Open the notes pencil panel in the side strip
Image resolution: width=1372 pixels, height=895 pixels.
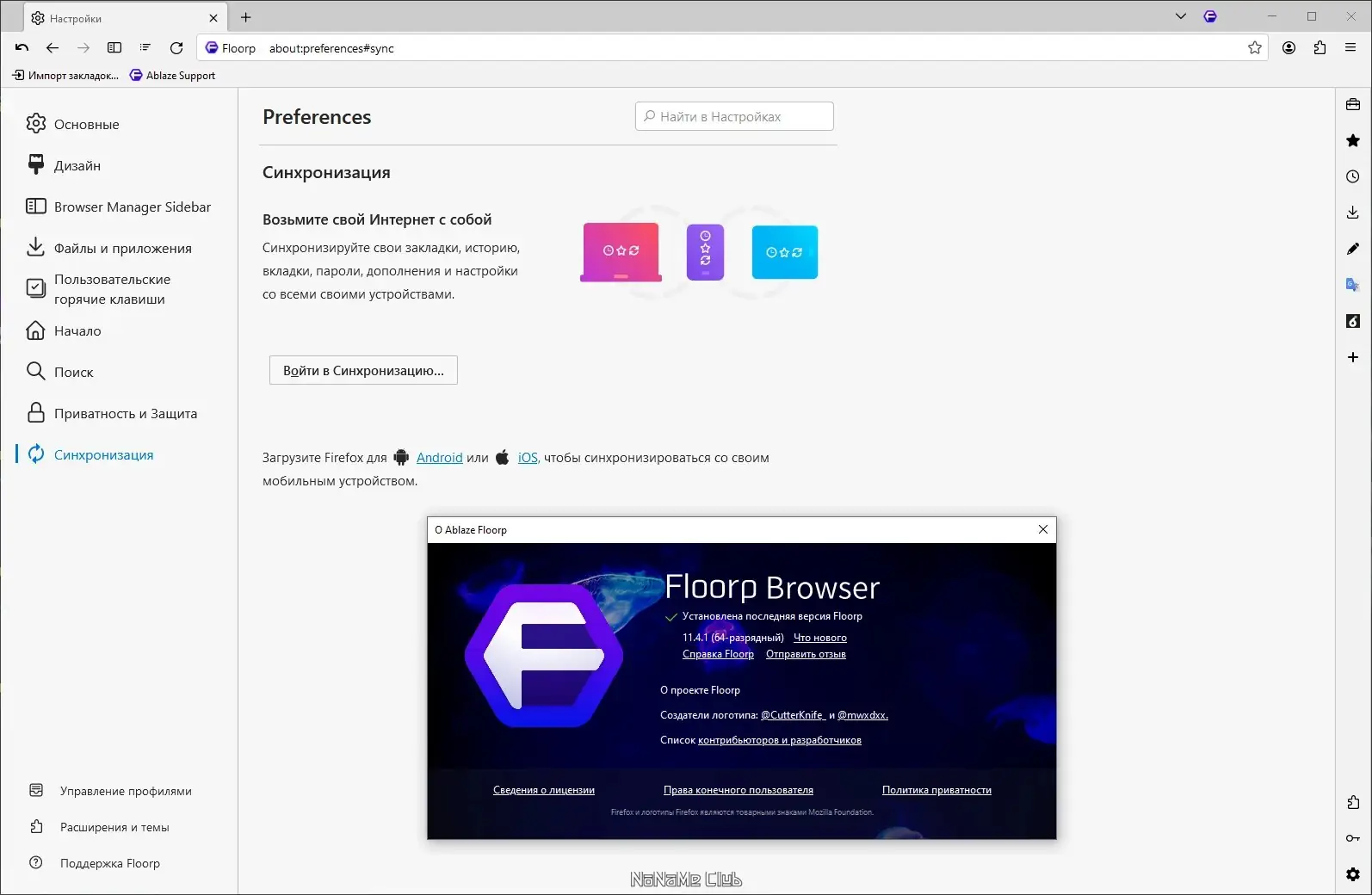click(x=1353, y=249)
